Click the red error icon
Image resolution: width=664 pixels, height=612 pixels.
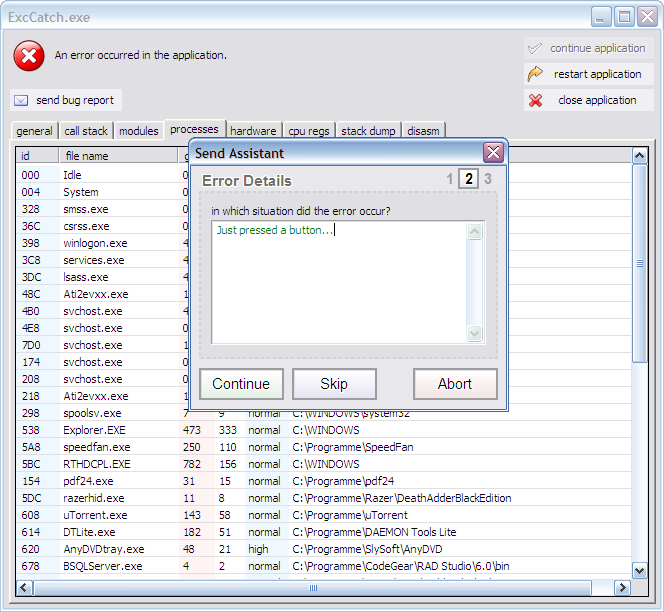29,56
